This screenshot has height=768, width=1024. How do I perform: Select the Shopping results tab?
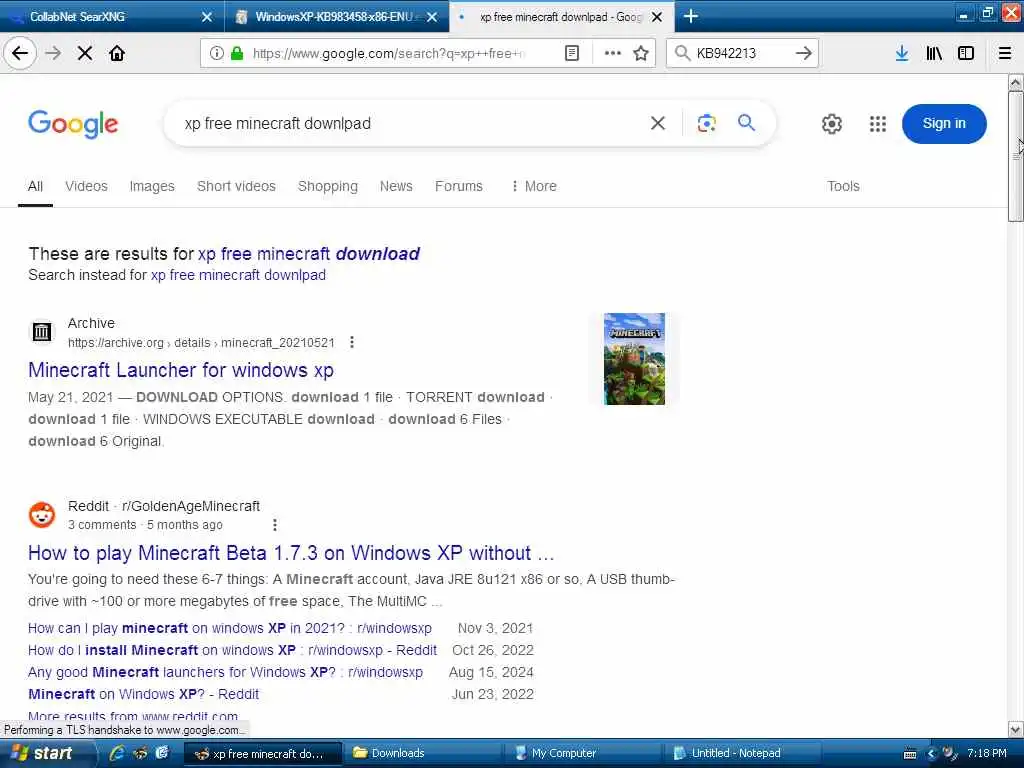(x=328, y=186)
